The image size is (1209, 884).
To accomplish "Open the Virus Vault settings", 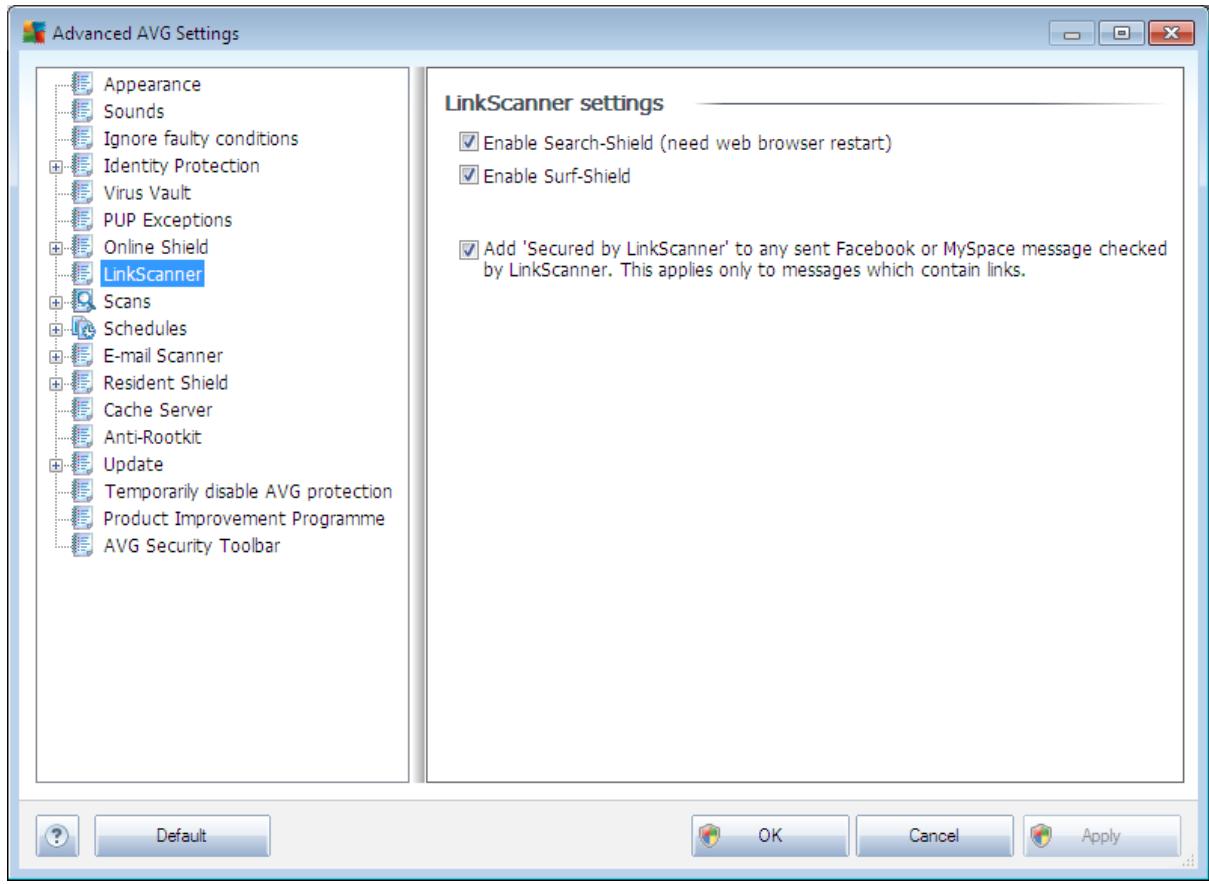I will 147,193.
